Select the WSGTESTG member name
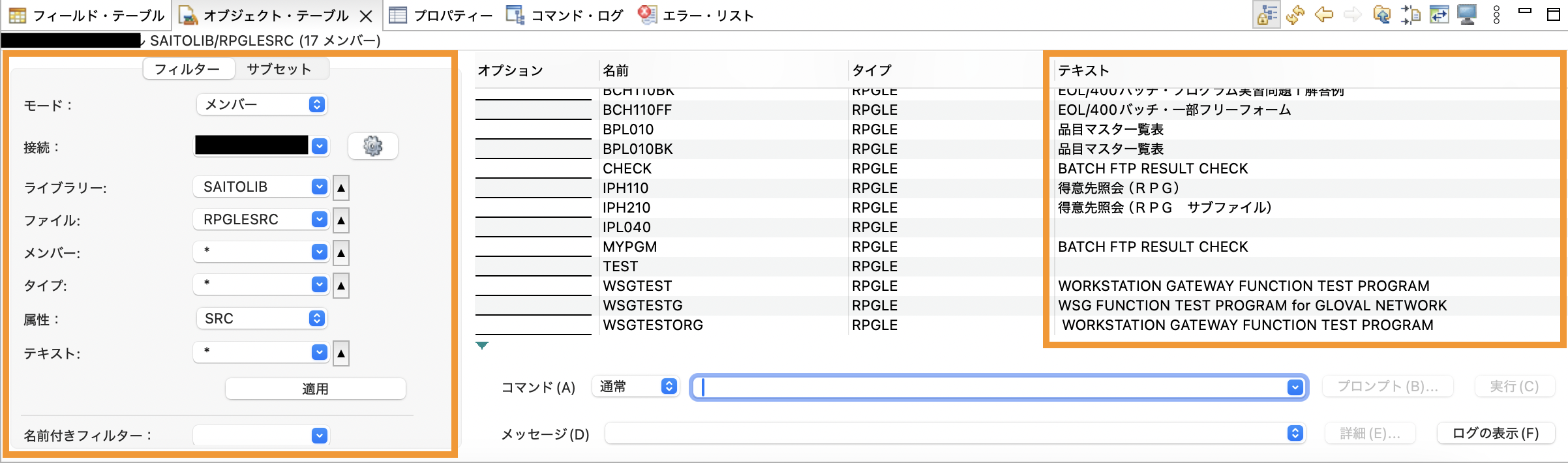Viewport: 1568px width, 463px height. point(643,306)
